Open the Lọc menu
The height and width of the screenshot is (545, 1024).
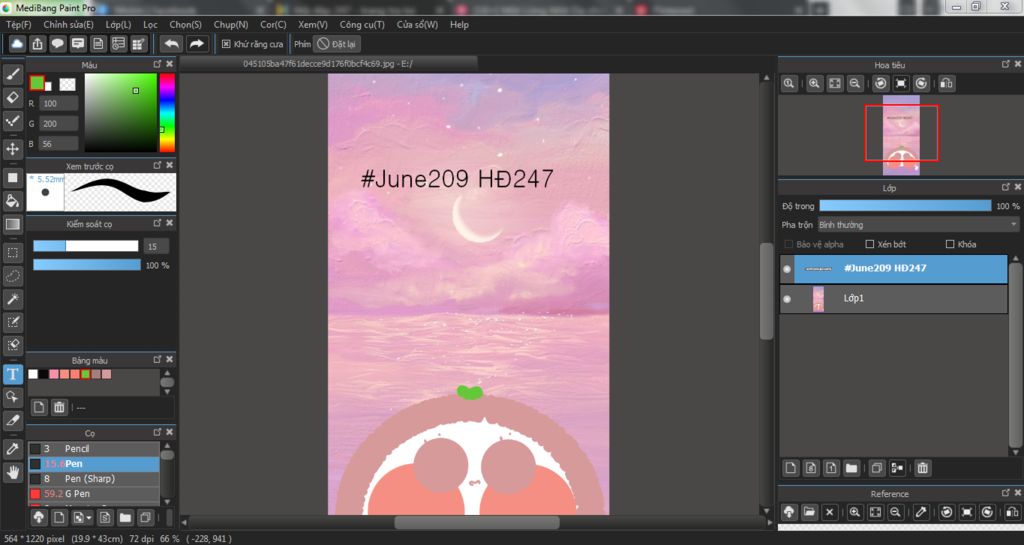coord(150,24)
